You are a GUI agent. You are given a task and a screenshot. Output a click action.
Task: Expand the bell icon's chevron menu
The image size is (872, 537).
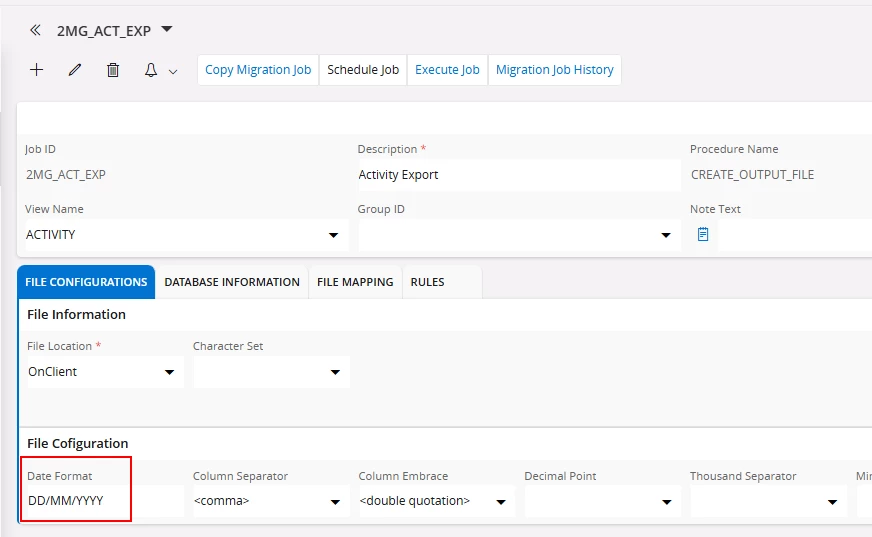[x=173, y=71]
